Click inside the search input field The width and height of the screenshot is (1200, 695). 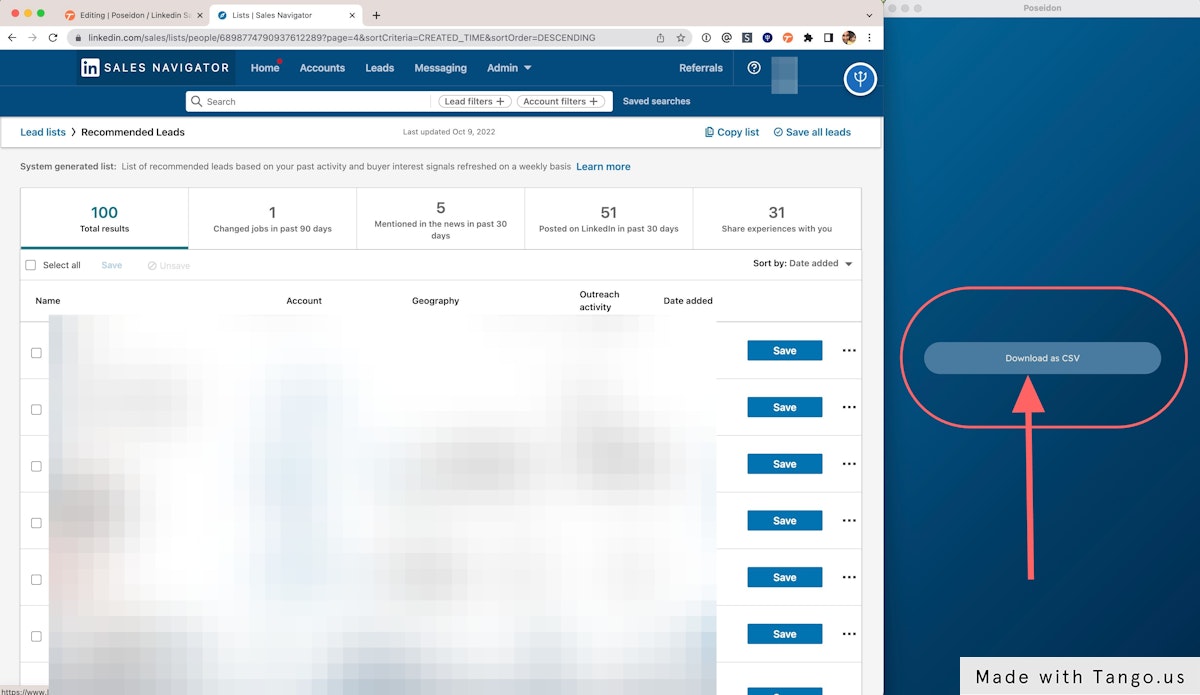coord(300,101)
